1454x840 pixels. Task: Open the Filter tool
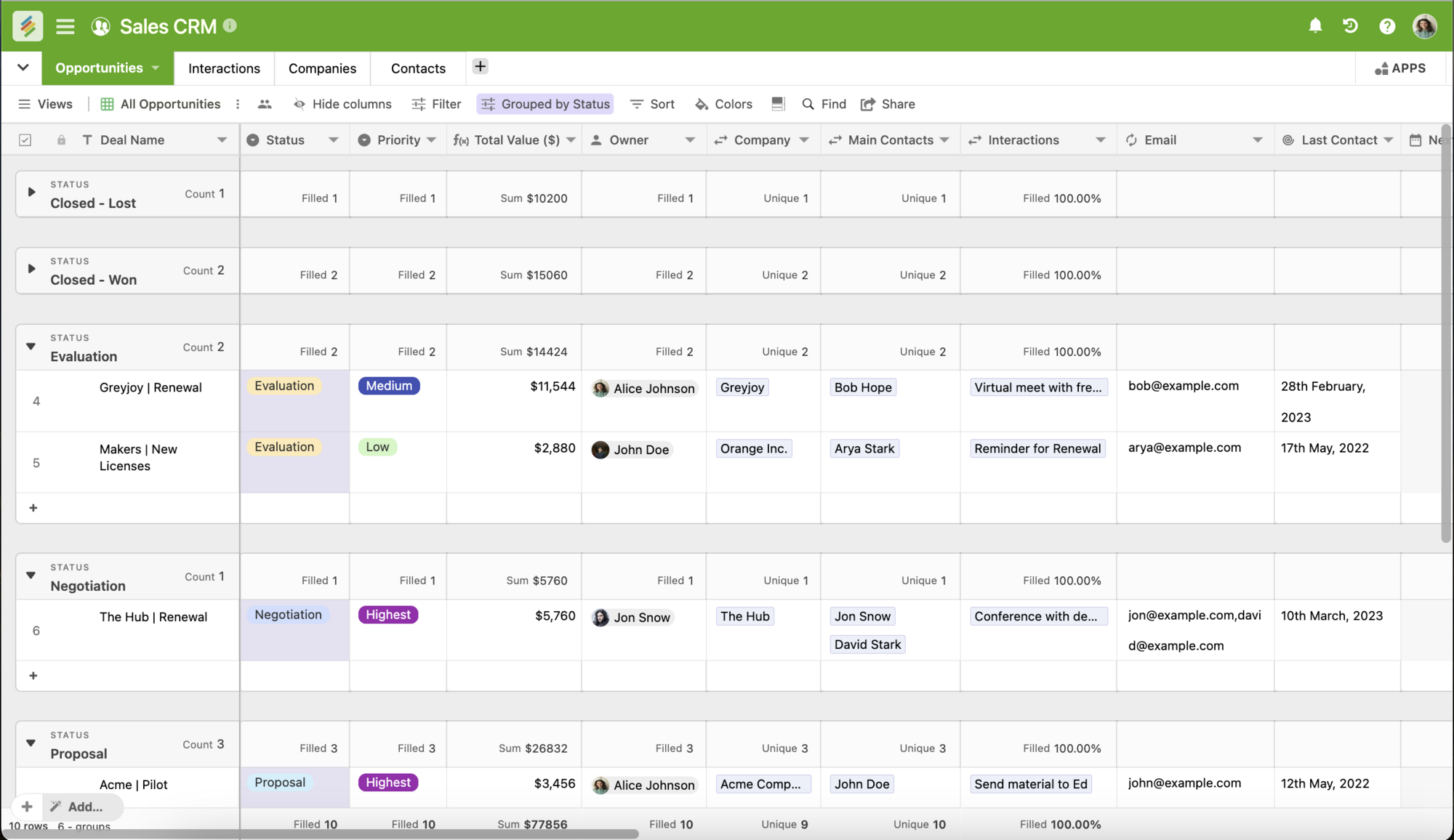point(435,104)
